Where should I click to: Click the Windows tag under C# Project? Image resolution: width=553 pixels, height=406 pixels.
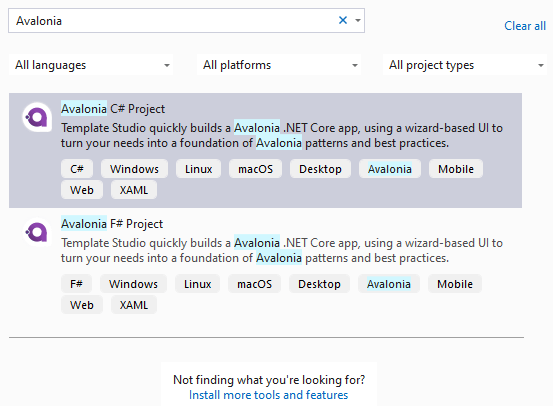(134, 169)
